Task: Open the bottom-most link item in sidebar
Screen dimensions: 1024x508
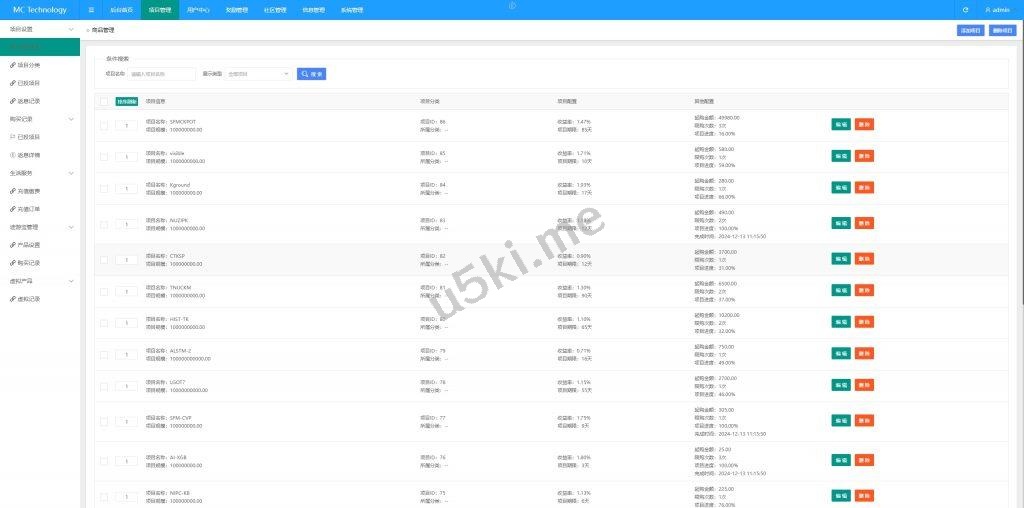Action: coord(28,298)
